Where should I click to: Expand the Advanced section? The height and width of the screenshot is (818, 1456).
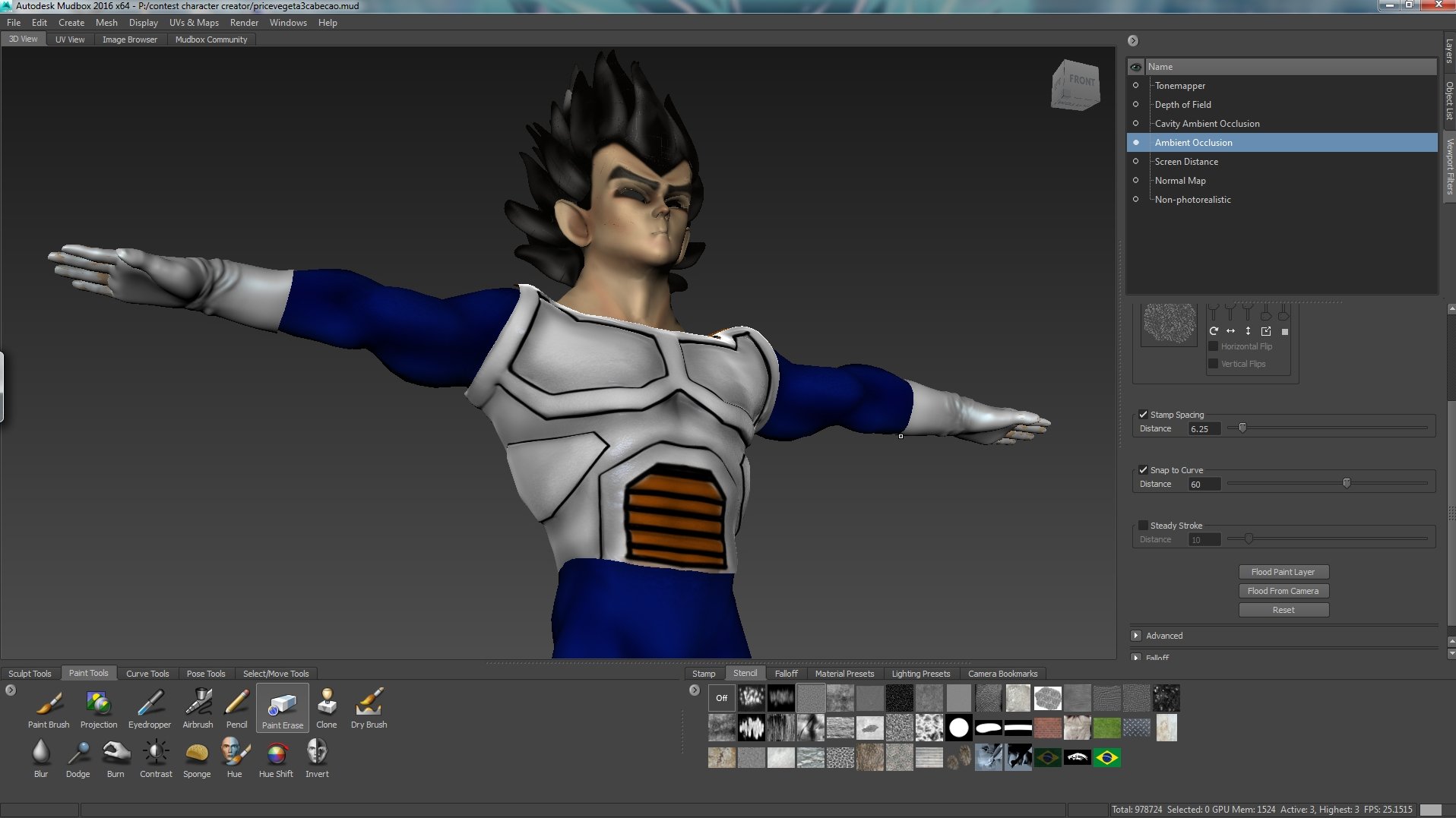tap(1136, 636)
